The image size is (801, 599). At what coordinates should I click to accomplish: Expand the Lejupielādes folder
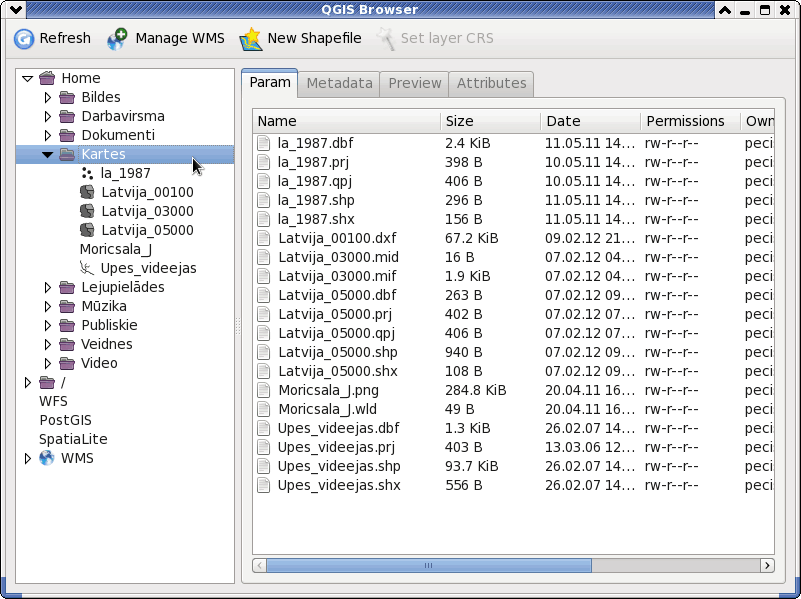(48, 287)
